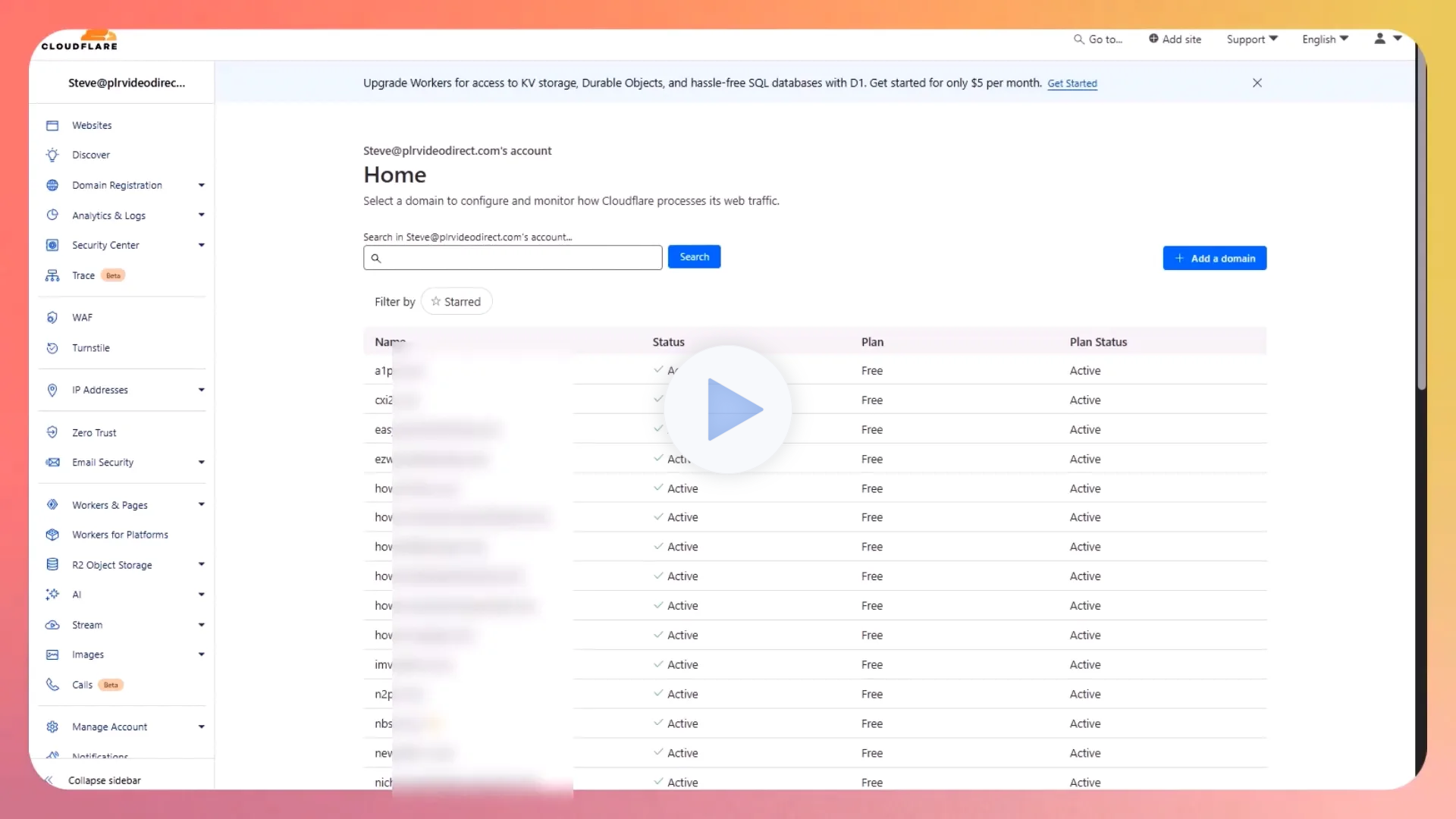Expand IP Addresses submenu arrow
Viewport: 1456px width, 819px height.
202,390
